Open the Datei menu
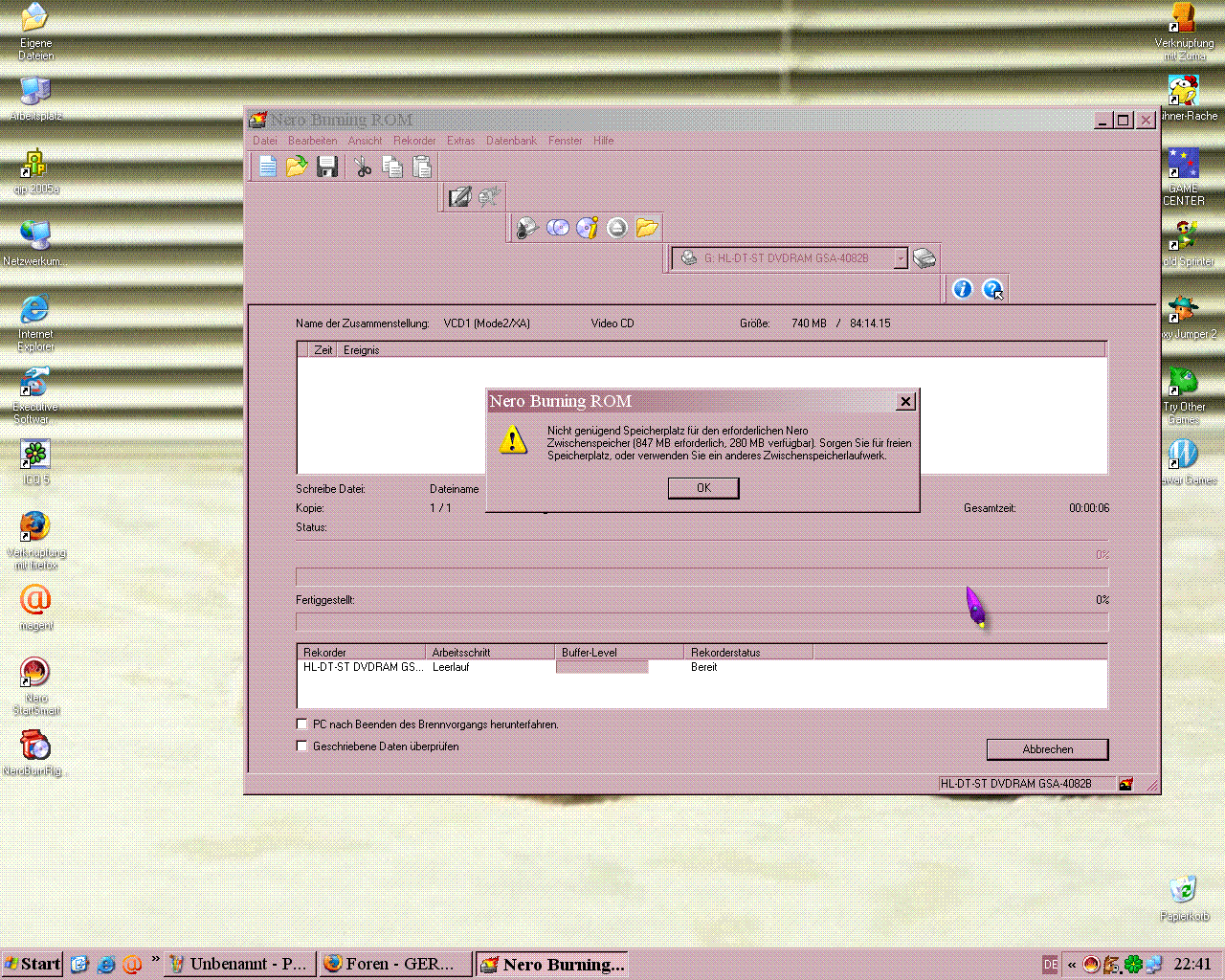Viewport: 1225px width, 980px height. pyautogui.click(x=265, y=141)
